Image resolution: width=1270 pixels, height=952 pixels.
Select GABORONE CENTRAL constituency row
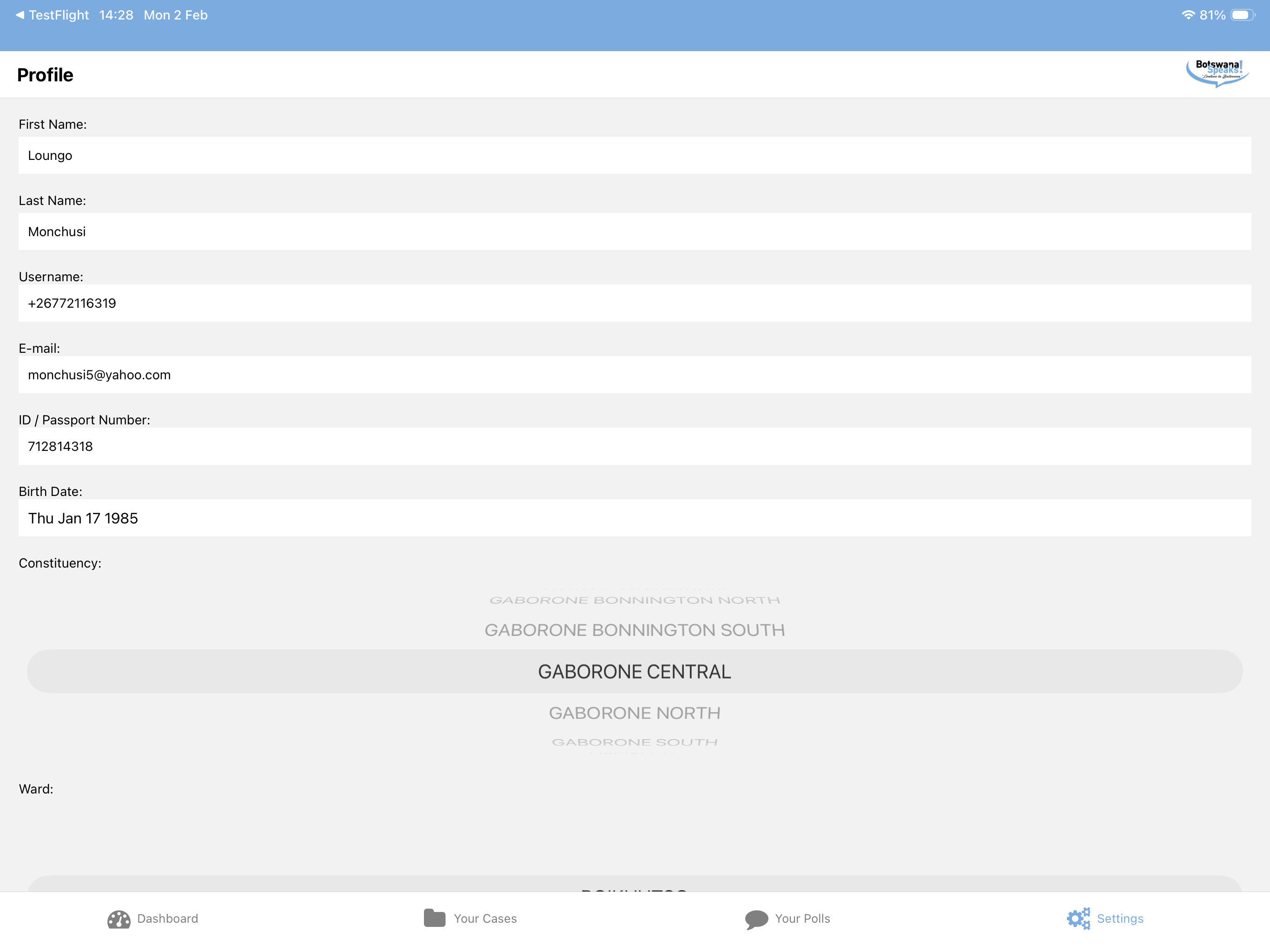point(635,671)
